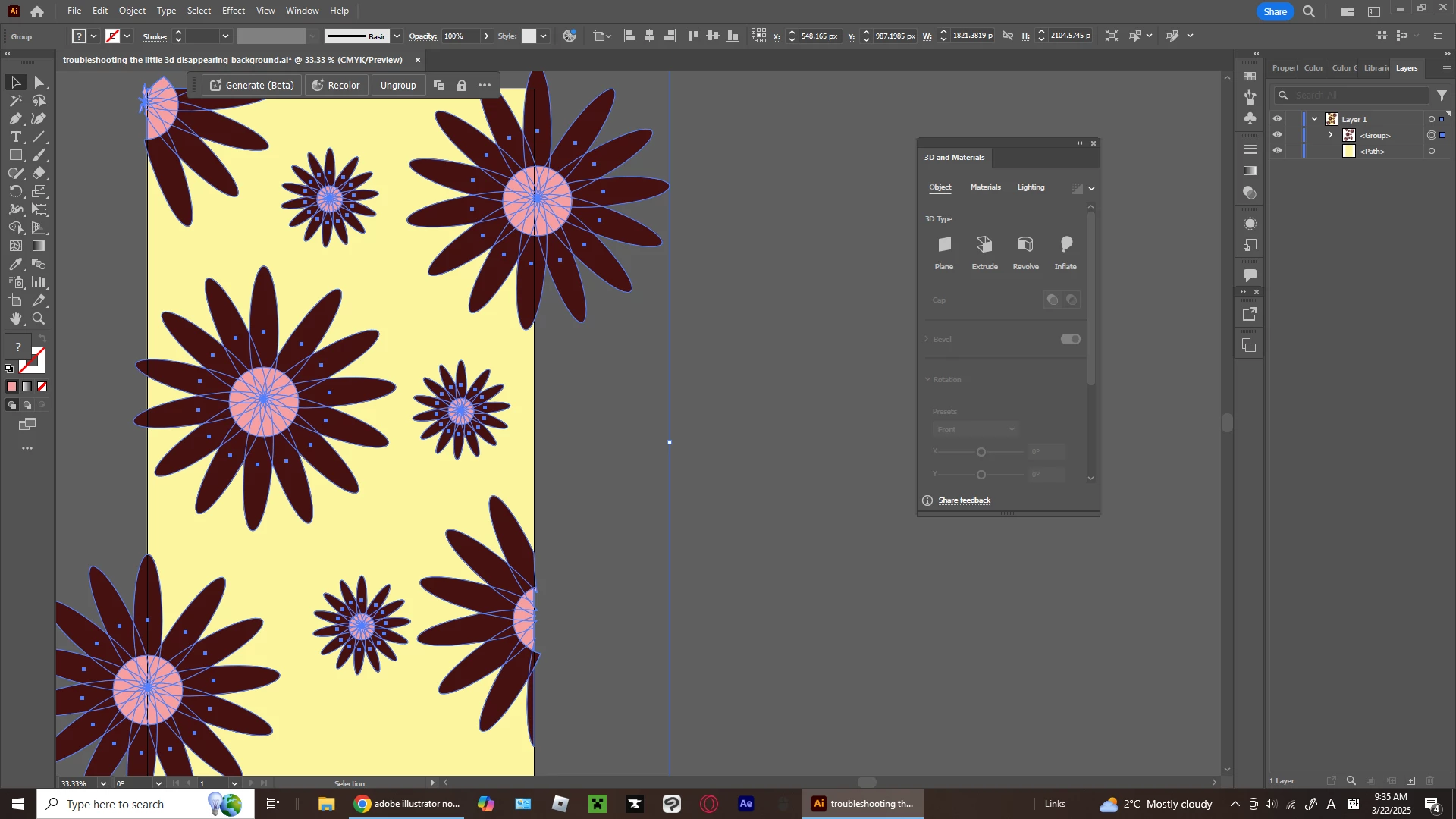Click the Ungroup button

398,86
